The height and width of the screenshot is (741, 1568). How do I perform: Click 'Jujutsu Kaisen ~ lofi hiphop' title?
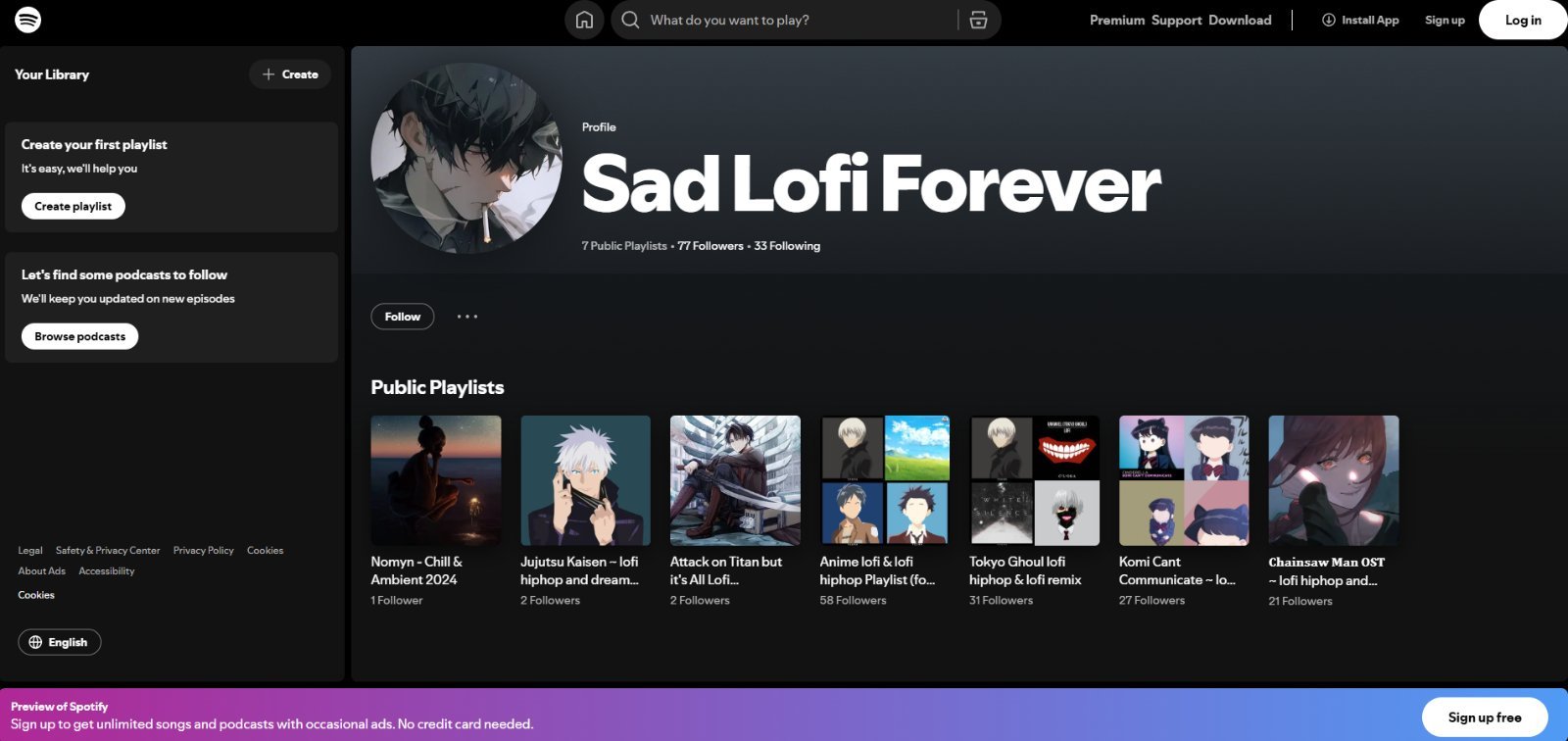tap(579, 570)
